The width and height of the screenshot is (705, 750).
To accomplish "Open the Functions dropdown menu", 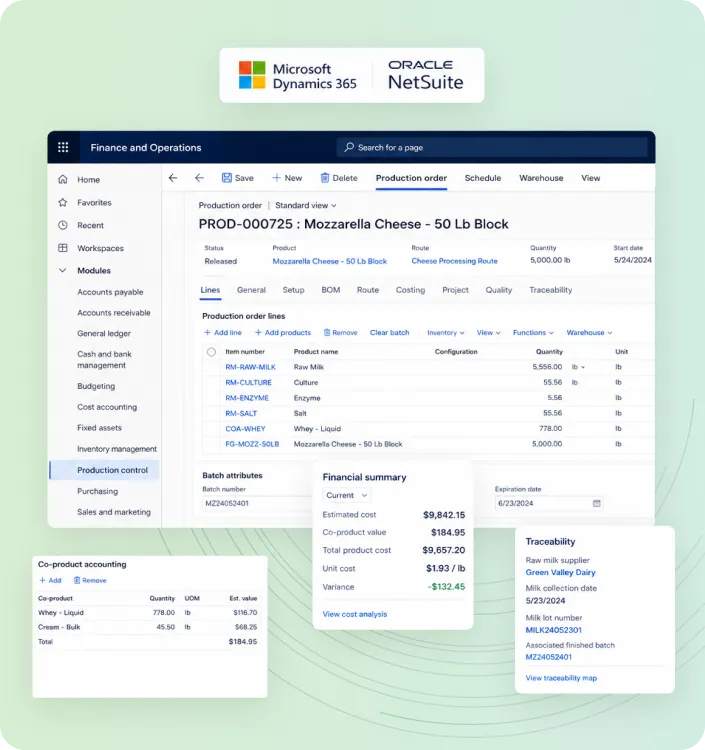I will click(533, 332).
